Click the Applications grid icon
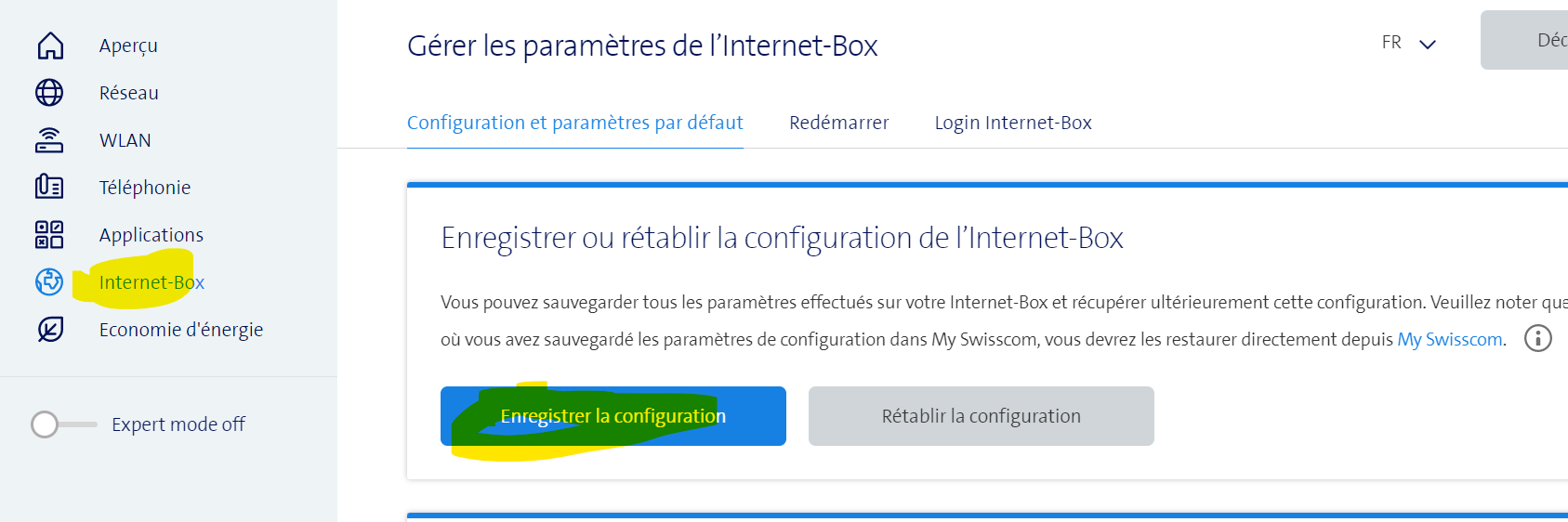Viewport: 1568px width, 522px height. click(49, 235)
